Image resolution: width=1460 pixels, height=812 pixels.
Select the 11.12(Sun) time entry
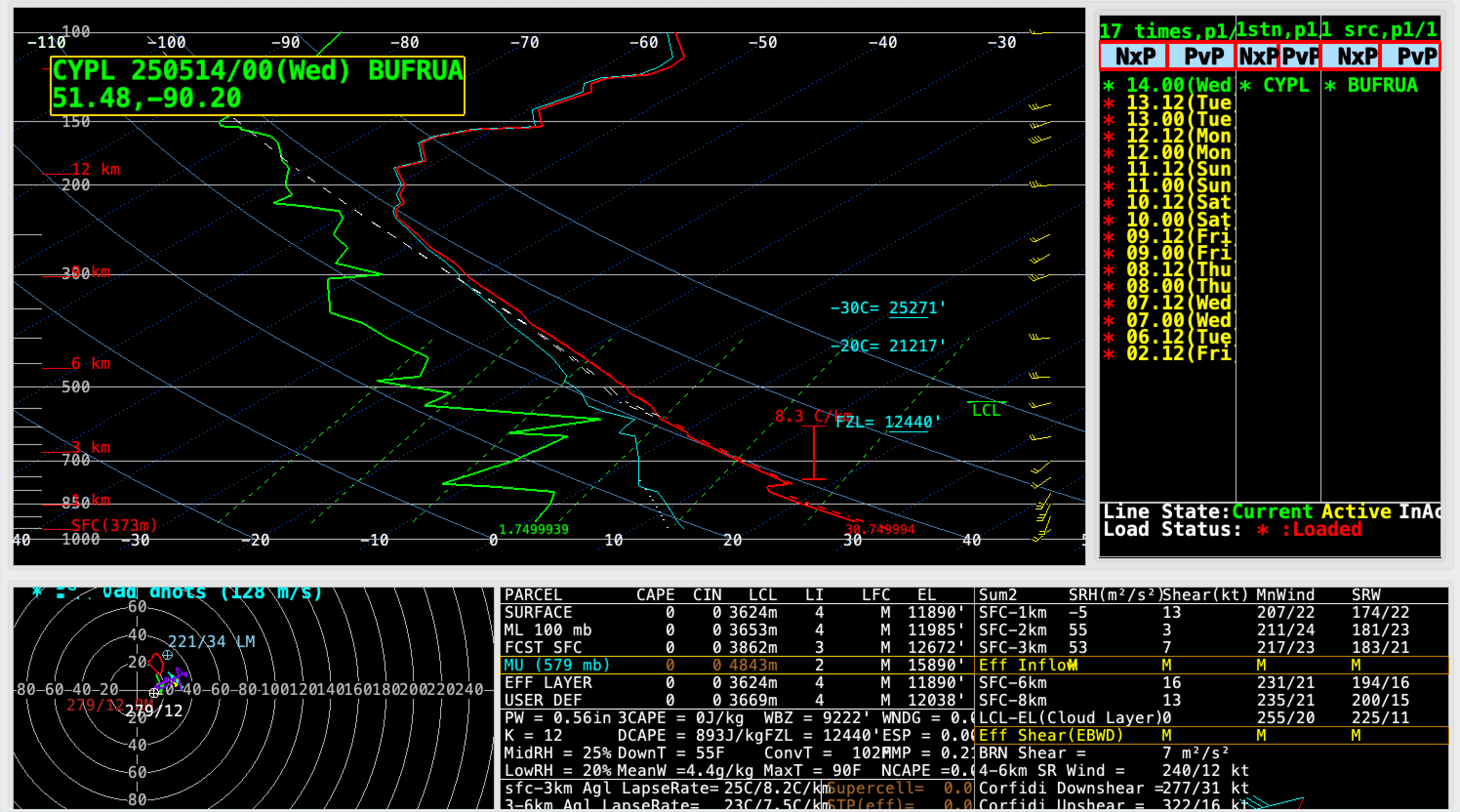tap(1168, 169)
